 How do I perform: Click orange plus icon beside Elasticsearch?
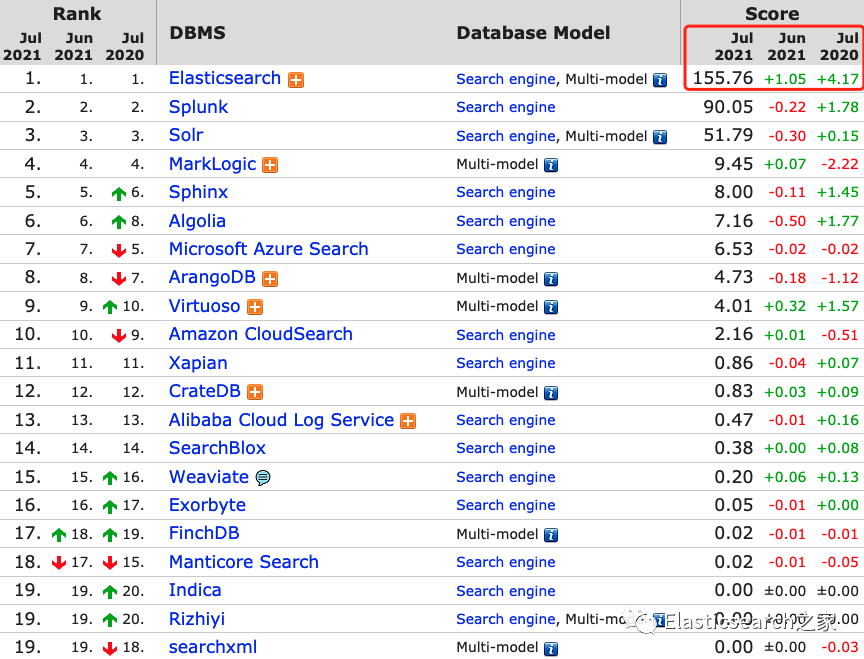(x=296, y=80)
